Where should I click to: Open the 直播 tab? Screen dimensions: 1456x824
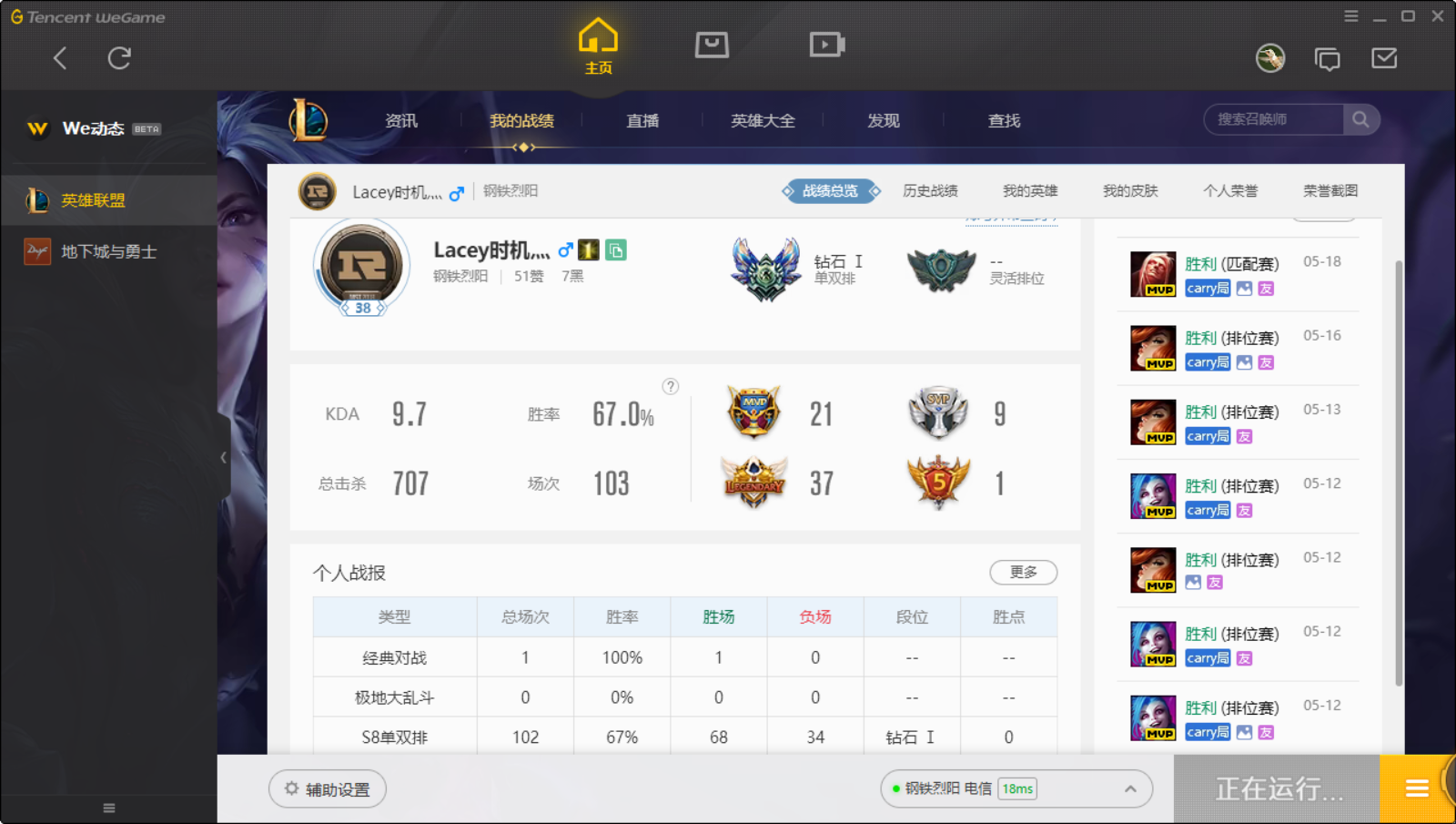pos(642,120)
